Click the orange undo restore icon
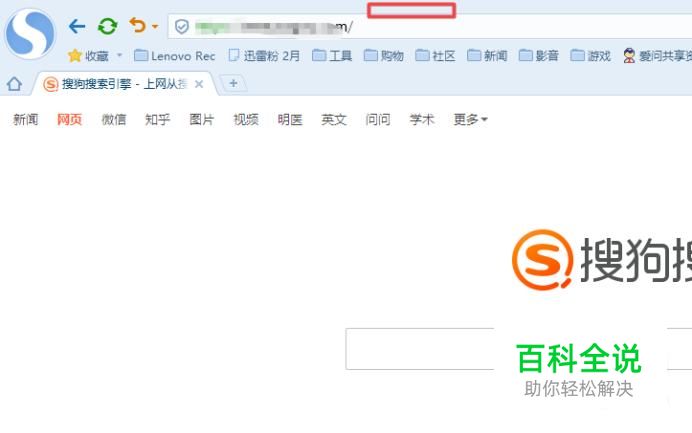Image resolution: width=692 pixels, height=433 pixels. tap(138, 26)
